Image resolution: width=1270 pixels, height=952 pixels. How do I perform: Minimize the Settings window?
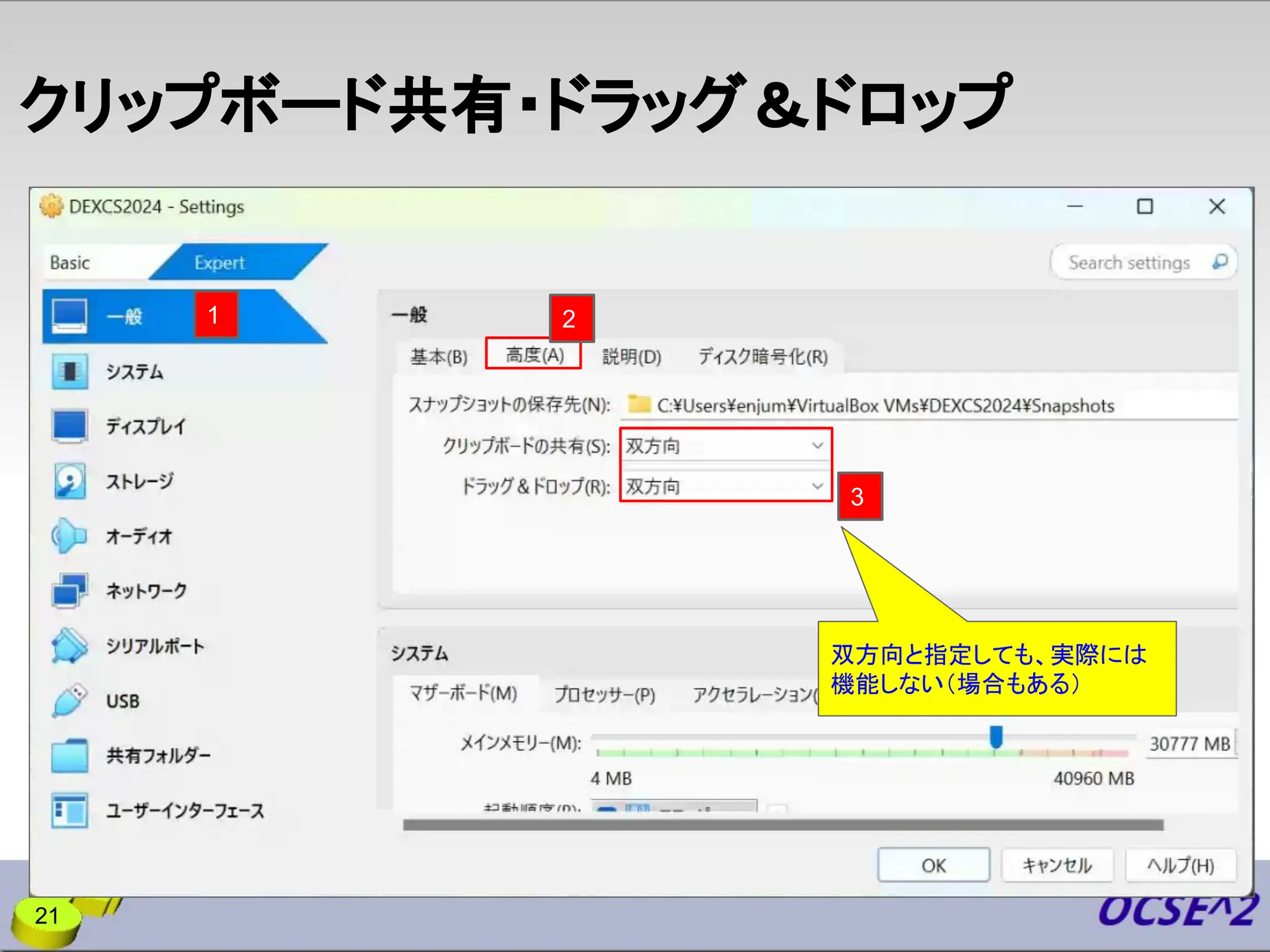point(1075,206)
